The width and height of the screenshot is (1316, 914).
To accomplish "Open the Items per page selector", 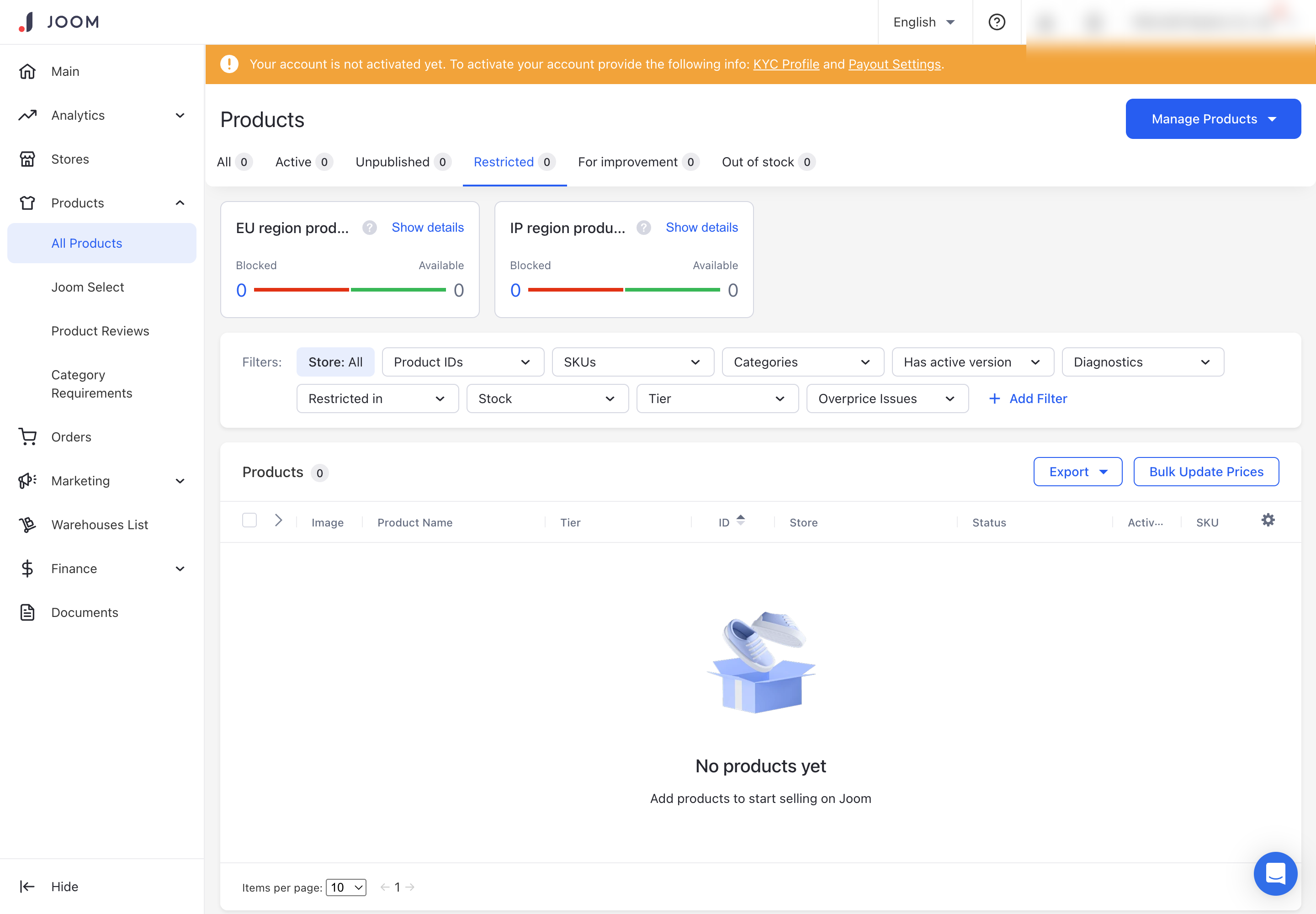I will tap(346, 887).
